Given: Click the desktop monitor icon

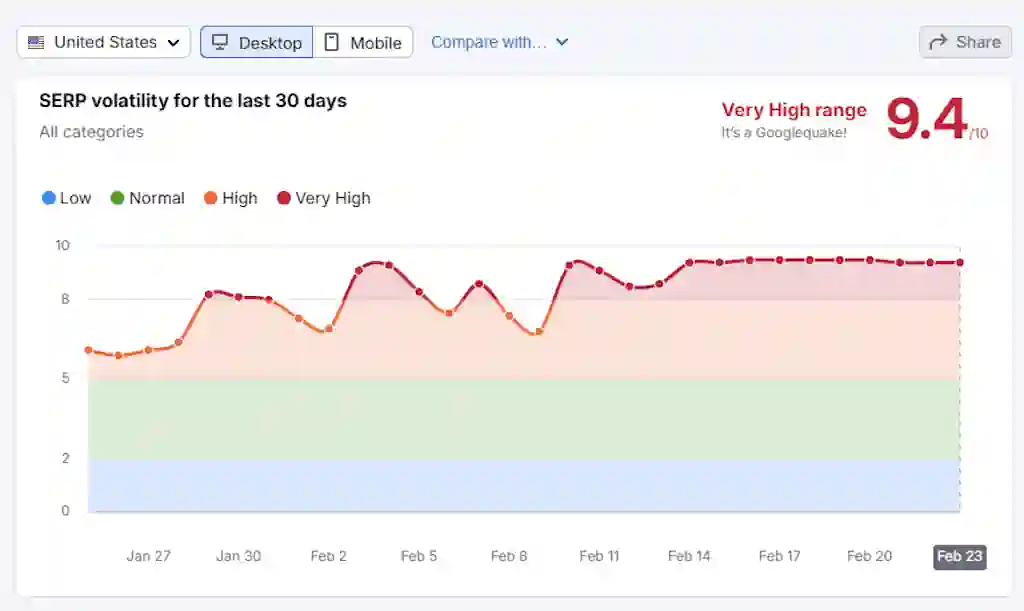Looking at the screenshot, I should coord(220,42).
